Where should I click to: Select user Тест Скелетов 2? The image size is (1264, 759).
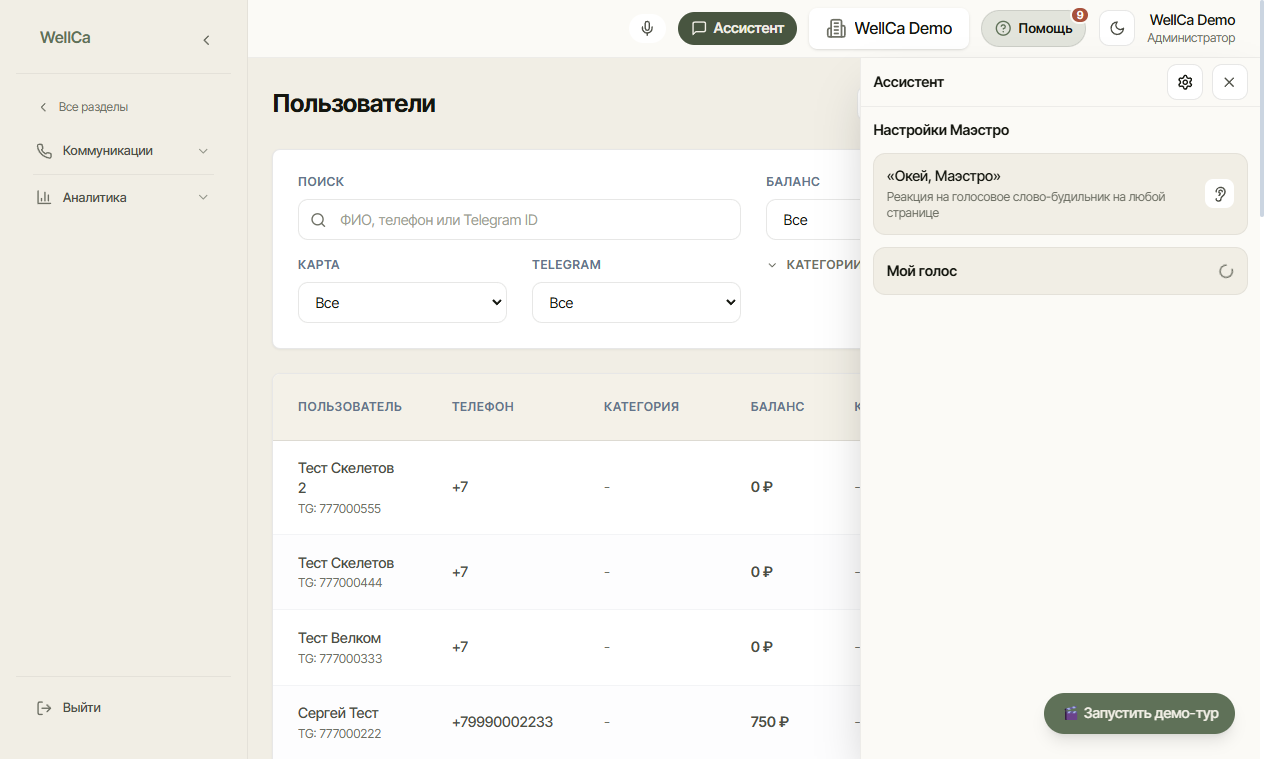point(346,478)
